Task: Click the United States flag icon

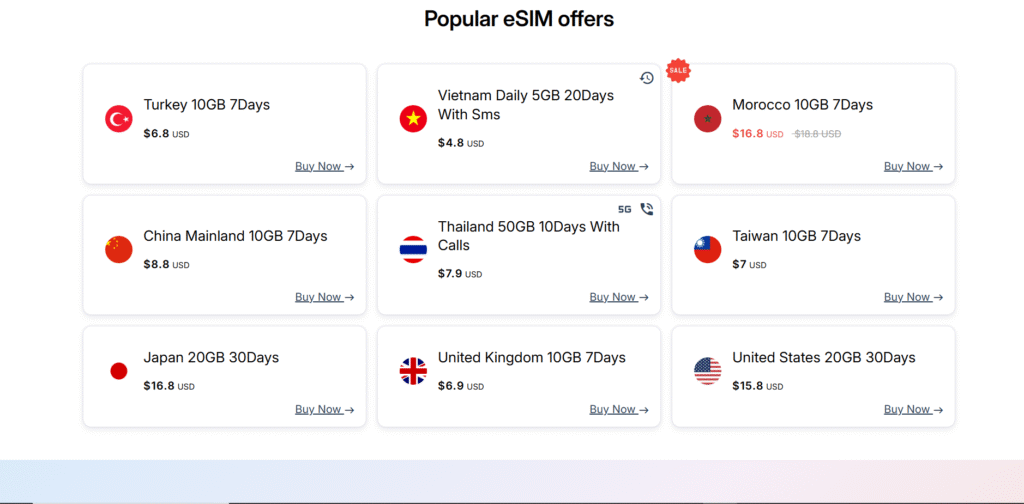Action: 708,371
